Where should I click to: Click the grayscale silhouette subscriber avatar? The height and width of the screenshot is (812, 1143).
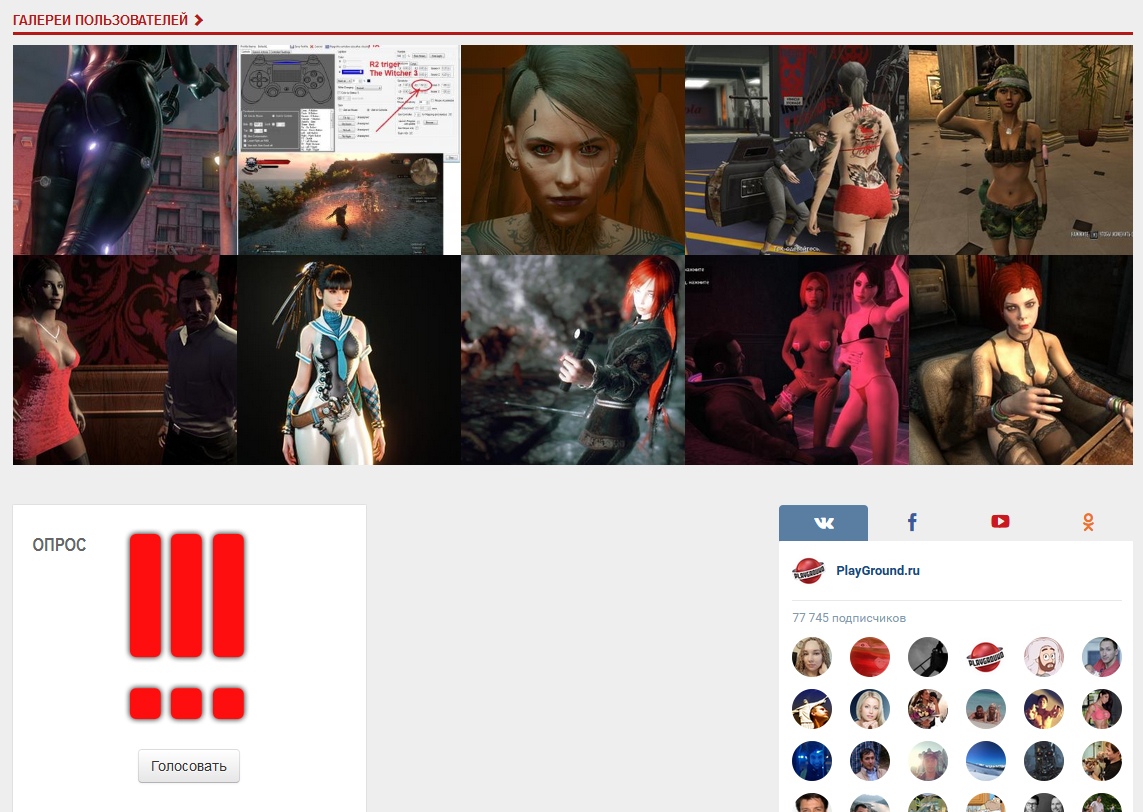tap(928, 657)
